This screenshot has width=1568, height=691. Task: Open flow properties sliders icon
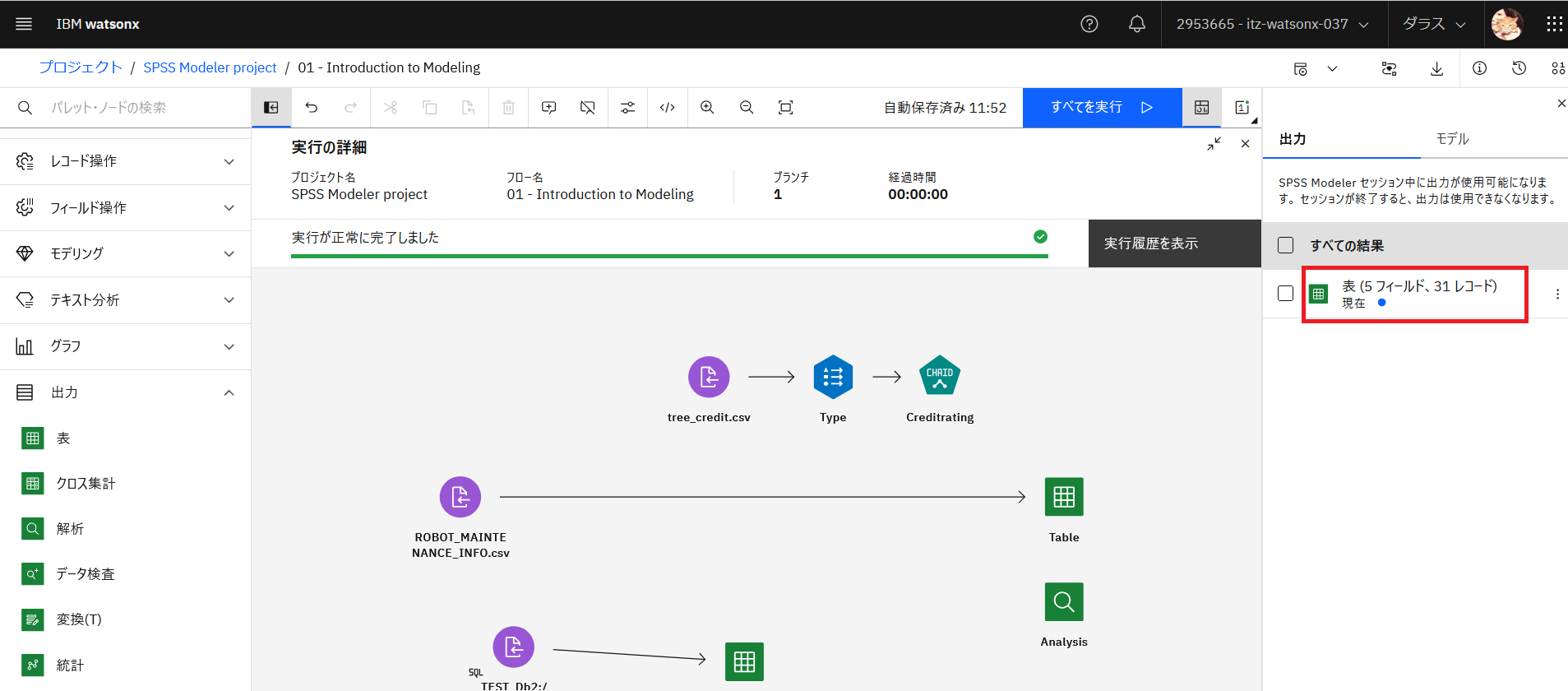coord(628,108)
